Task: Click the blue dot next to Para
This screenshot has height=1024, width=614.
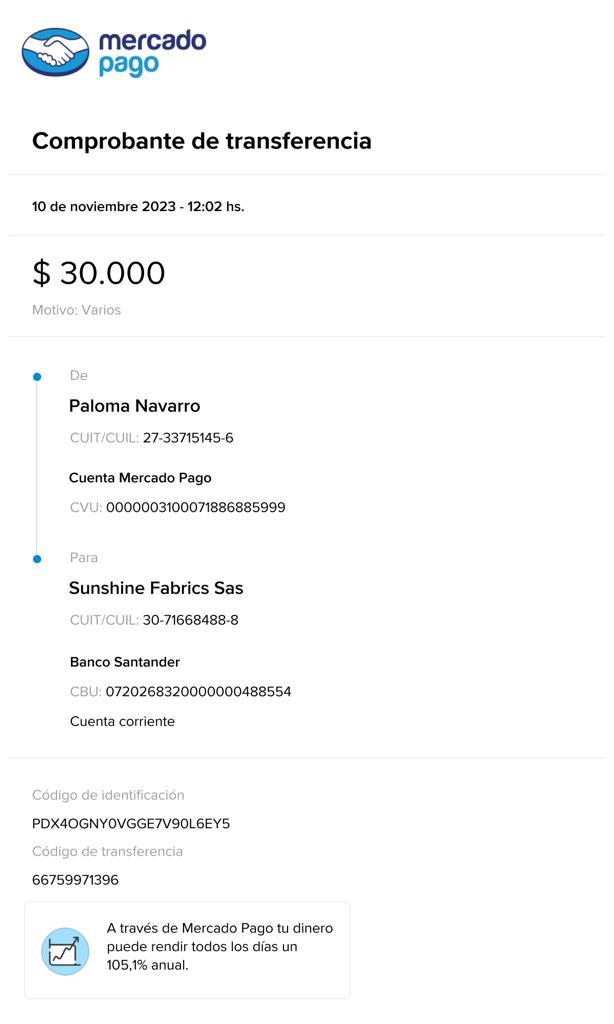Action: pyautogui.click(x=37, y=559)
